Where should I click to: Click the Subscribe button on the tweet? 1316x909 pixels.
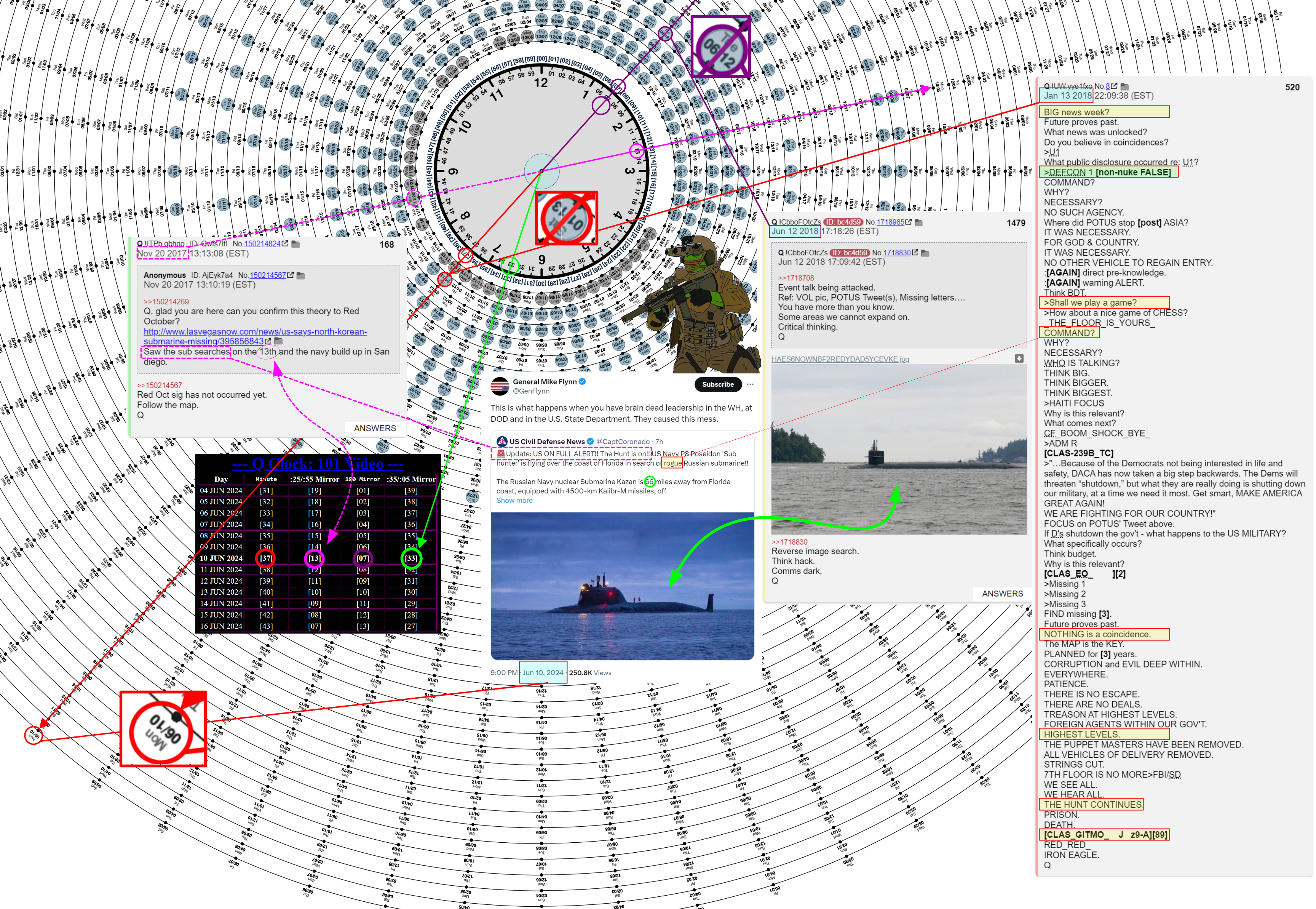[x=718, y=384]
